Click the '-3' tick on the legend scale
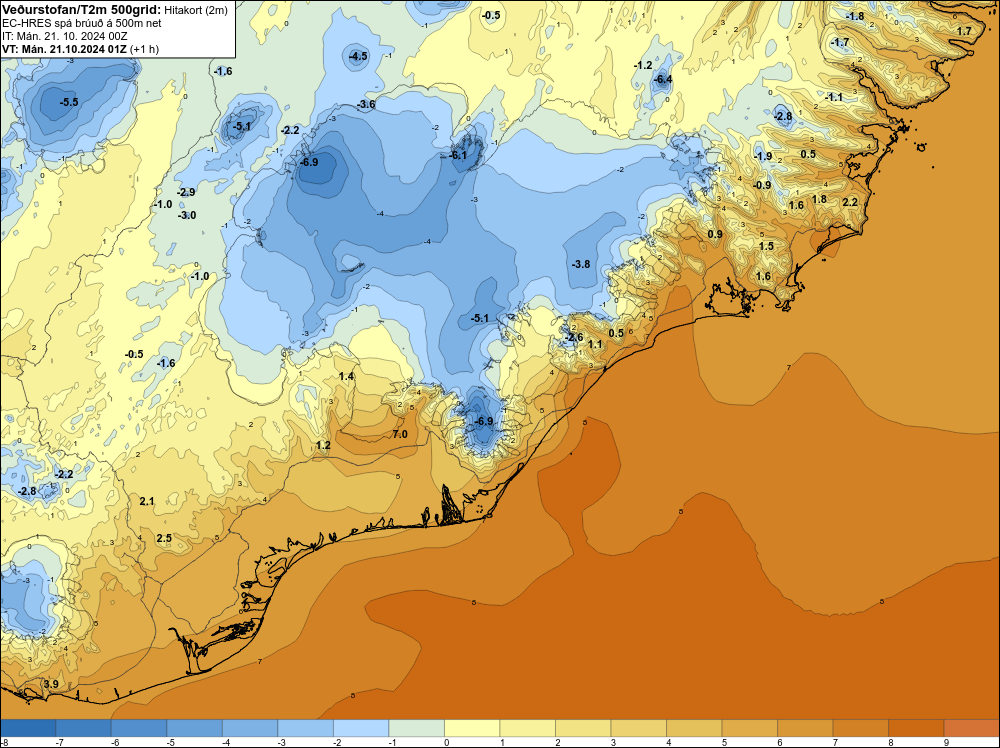1000x748 pixels. [x=283, y=742]
